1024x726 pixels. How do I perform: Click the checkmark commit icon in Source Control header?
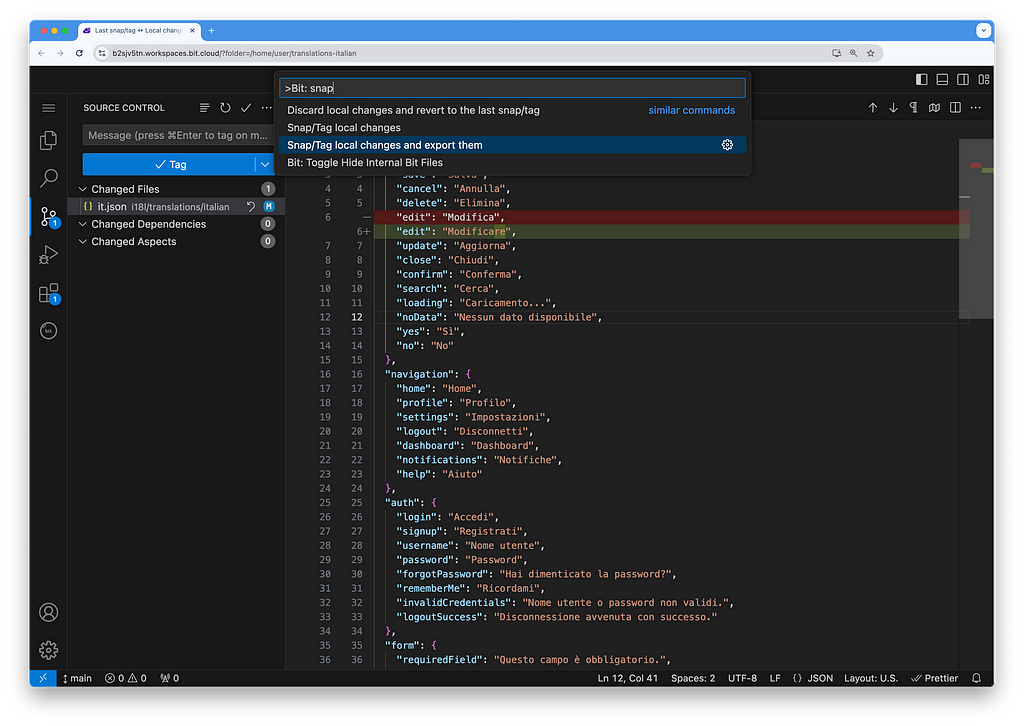246,108
